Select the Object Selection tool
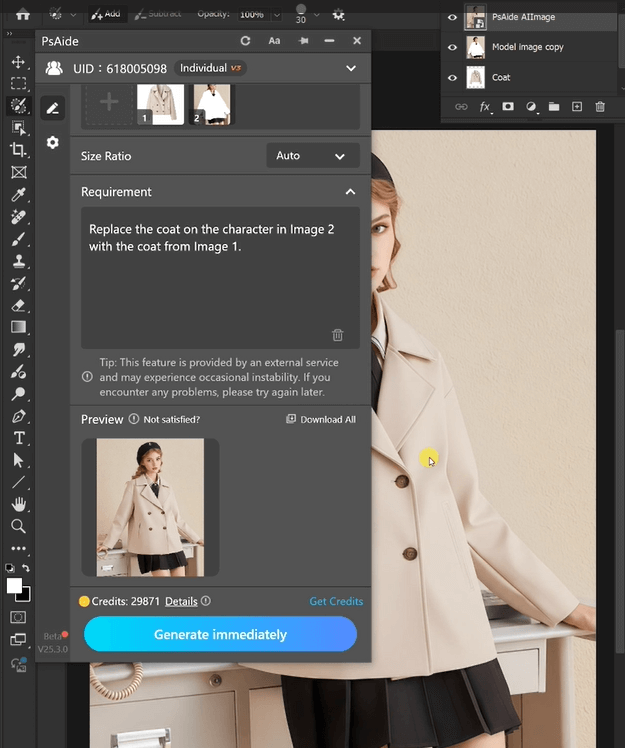This screenshot has height=748, width=625. [18, 127]
